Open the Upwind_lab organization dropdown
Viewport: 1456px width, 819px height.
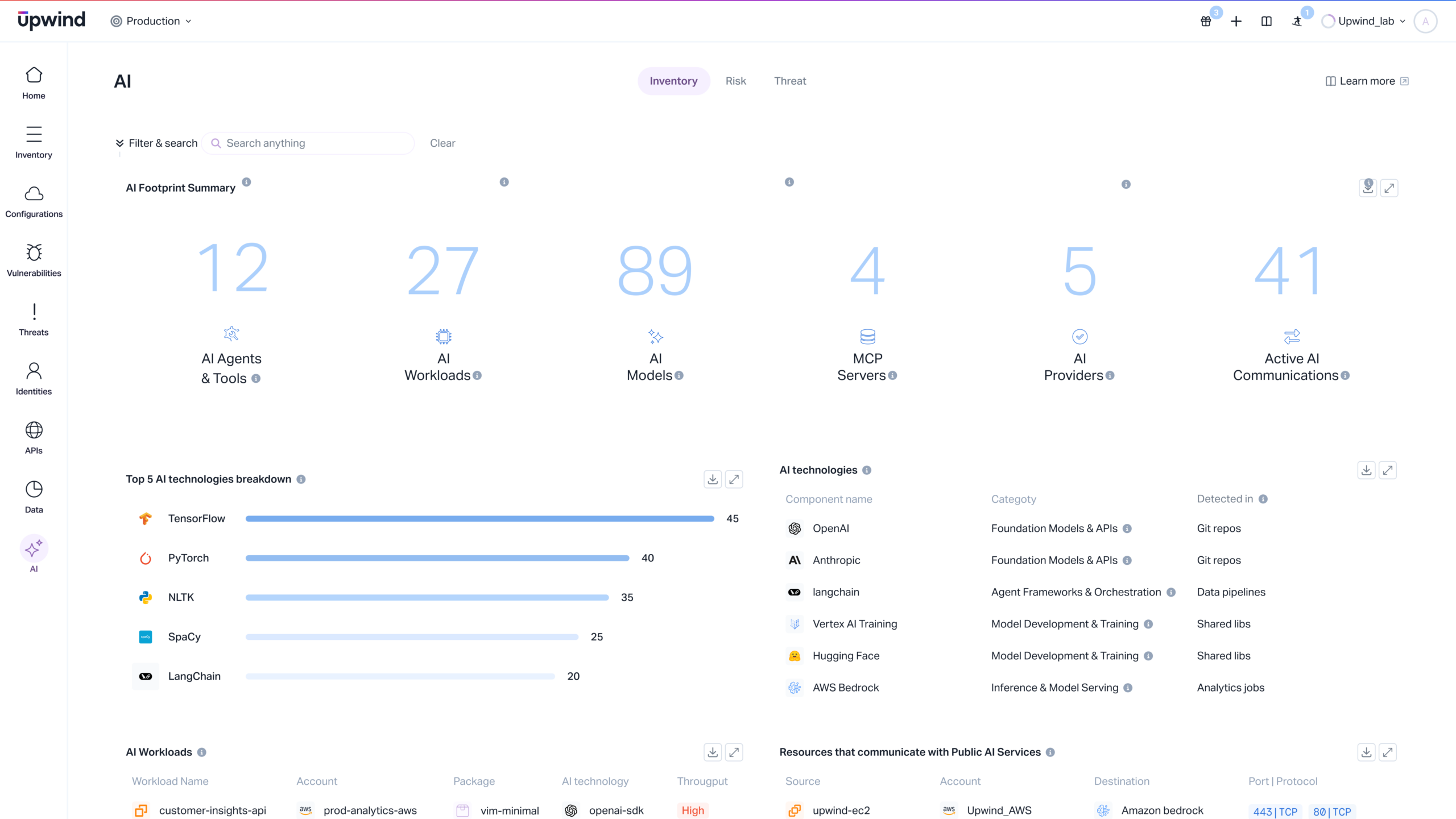[1365, 21]
